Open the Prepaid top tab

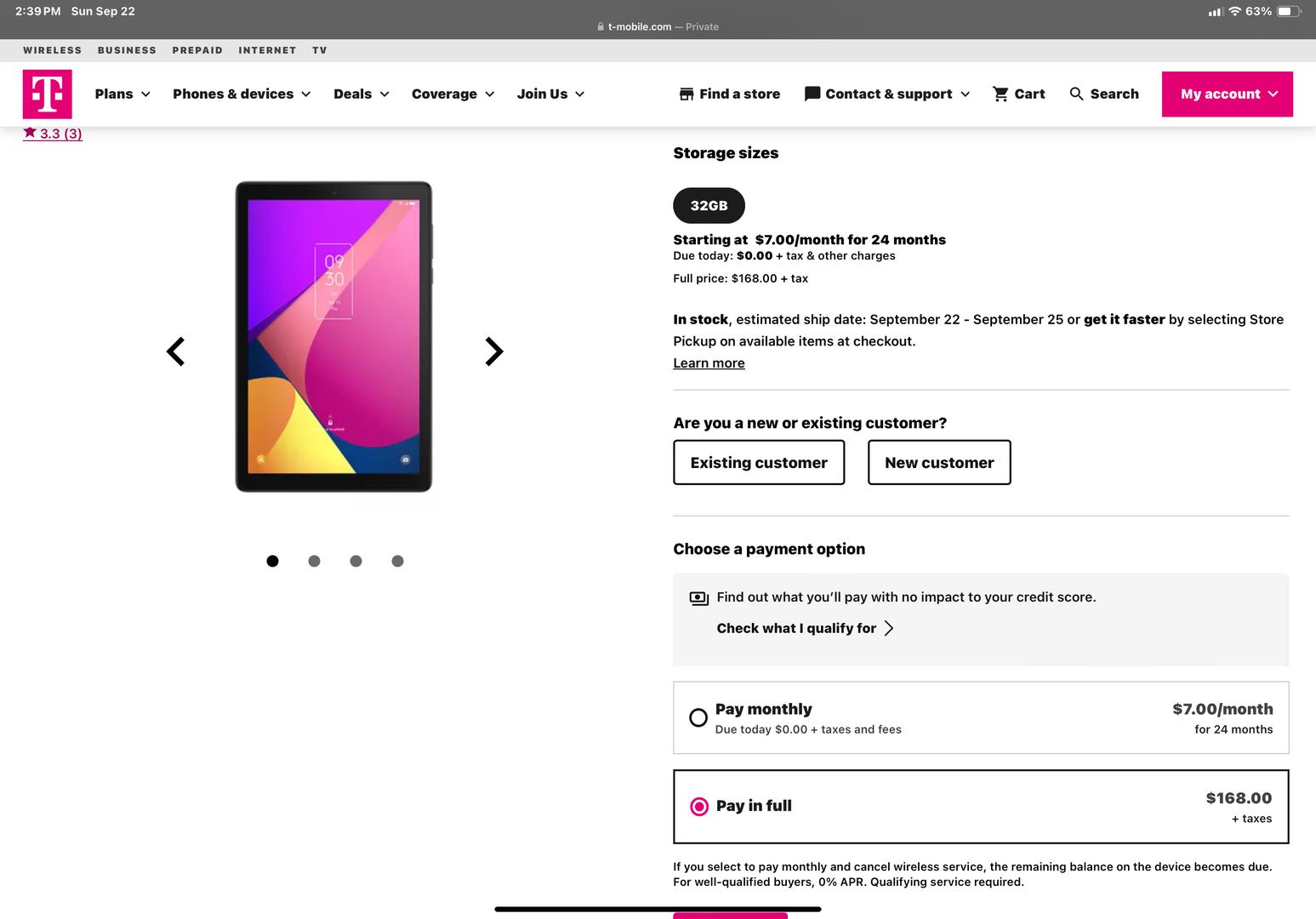197,50
